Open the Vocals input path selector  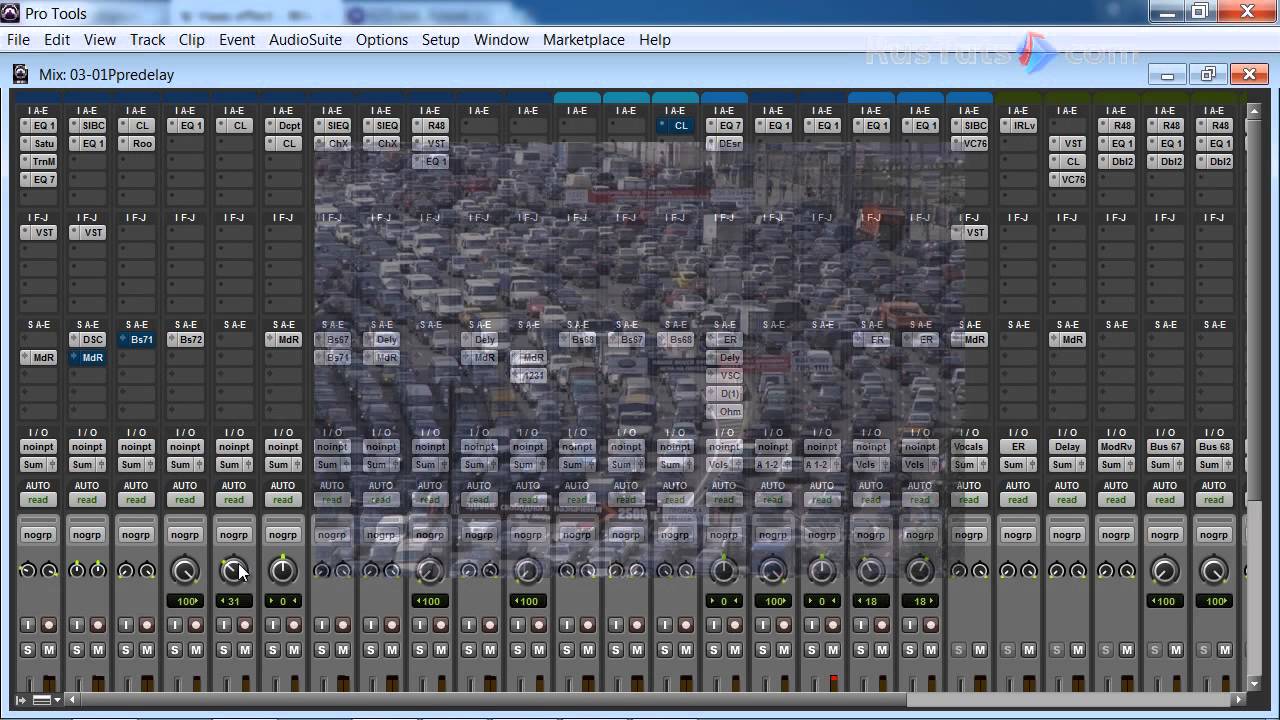tap(969, 447)
